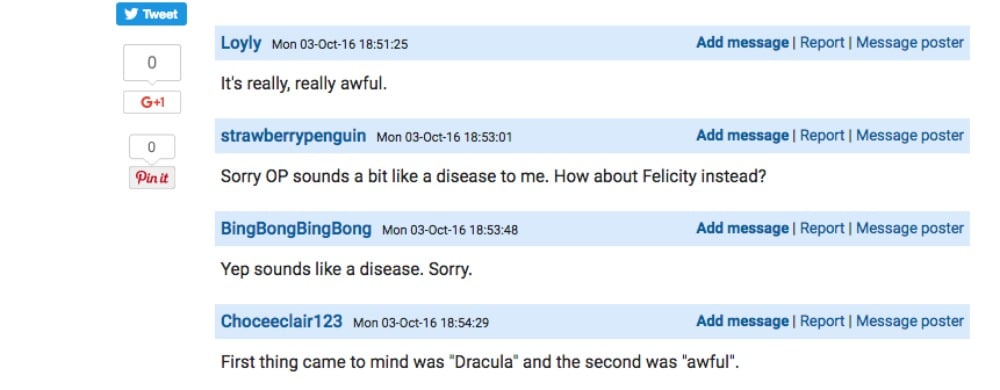Report BingBongBingBong's post
The width and height of the screenshot is (1000, 390).
[x=822, y=228]
